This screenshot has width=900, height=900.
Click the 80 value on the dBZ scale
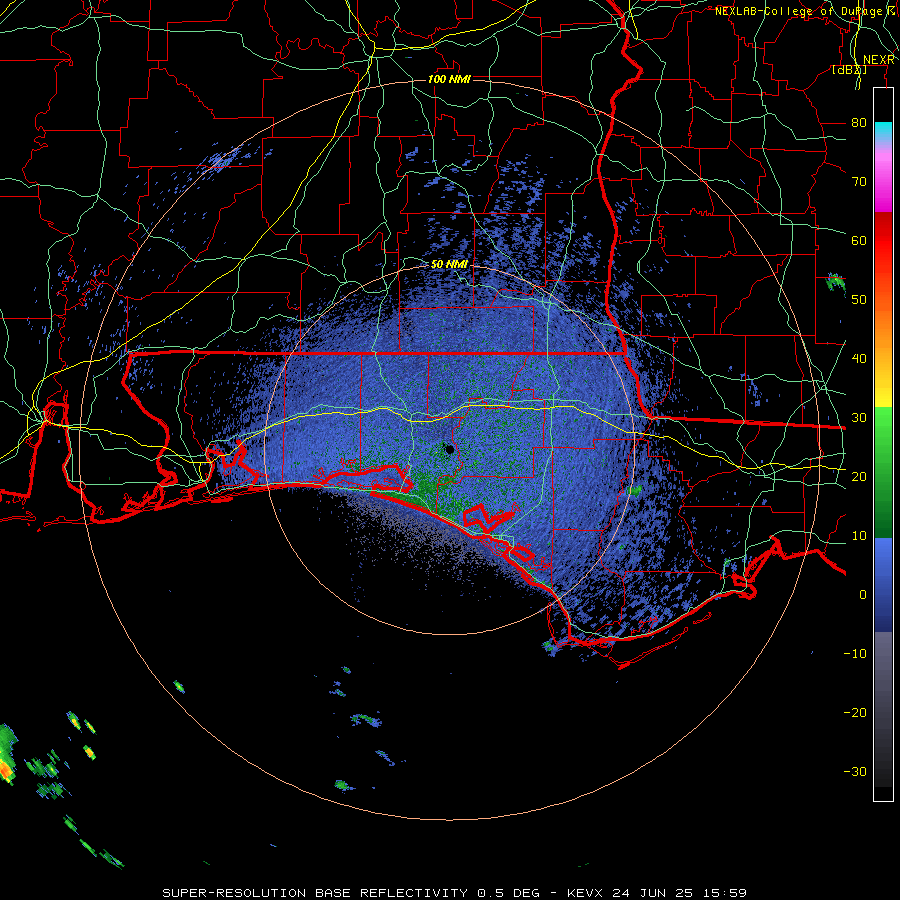[x=859, y=122]
